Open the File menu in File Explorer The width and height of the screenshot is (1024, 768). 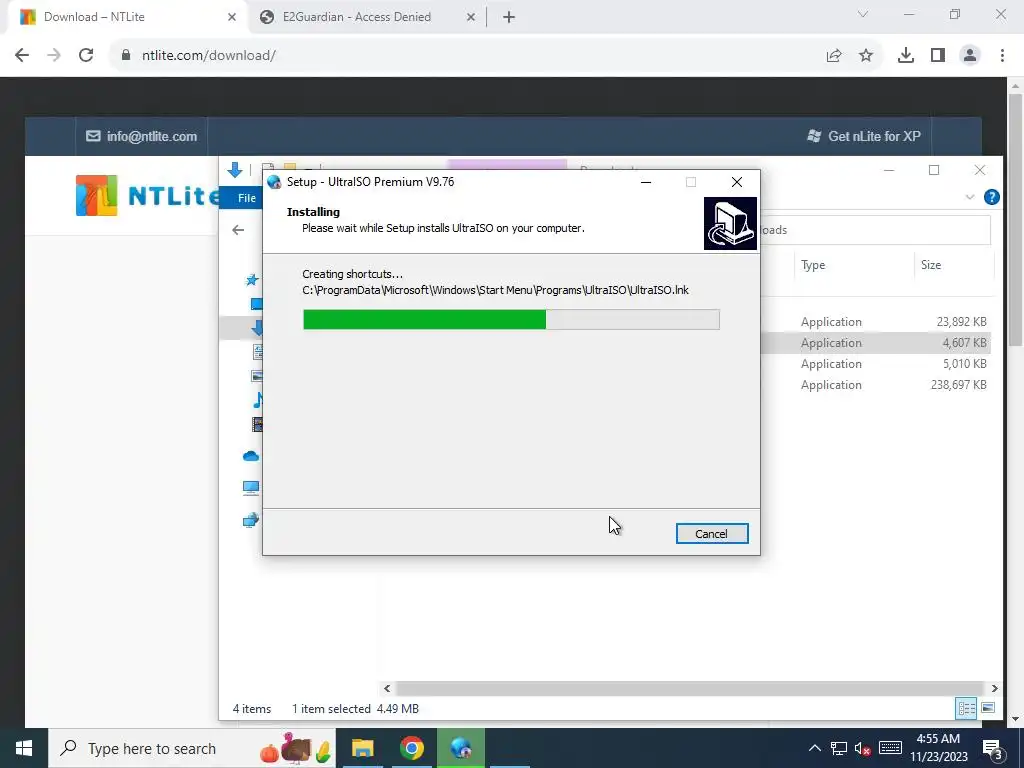tap(246, 198)
